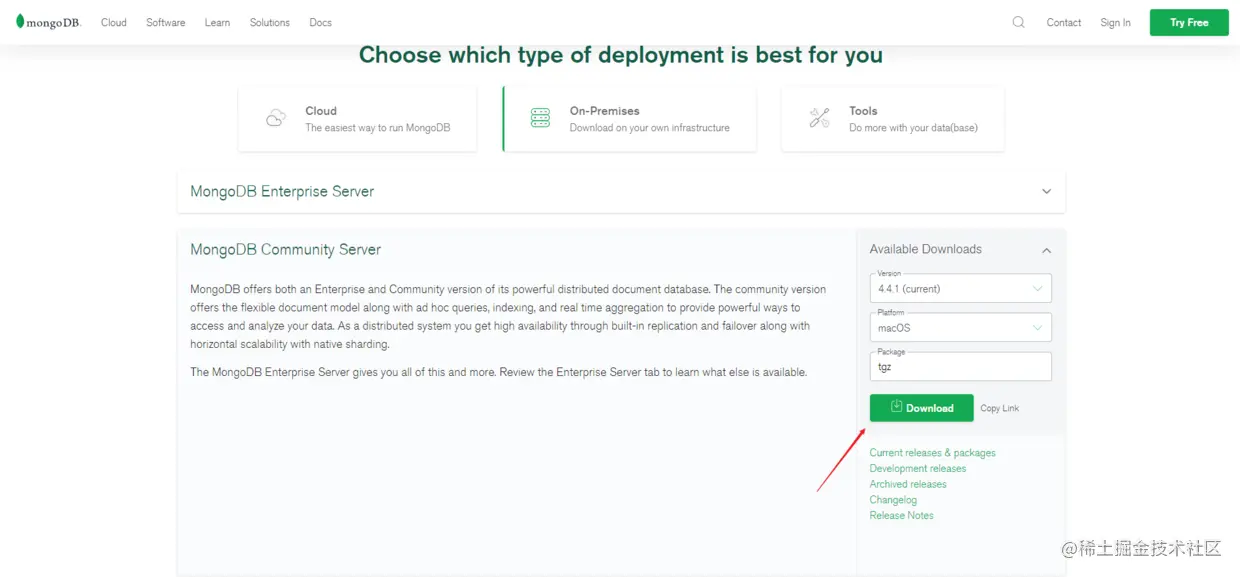Click the Available Downloads heading text

[925, 249]
